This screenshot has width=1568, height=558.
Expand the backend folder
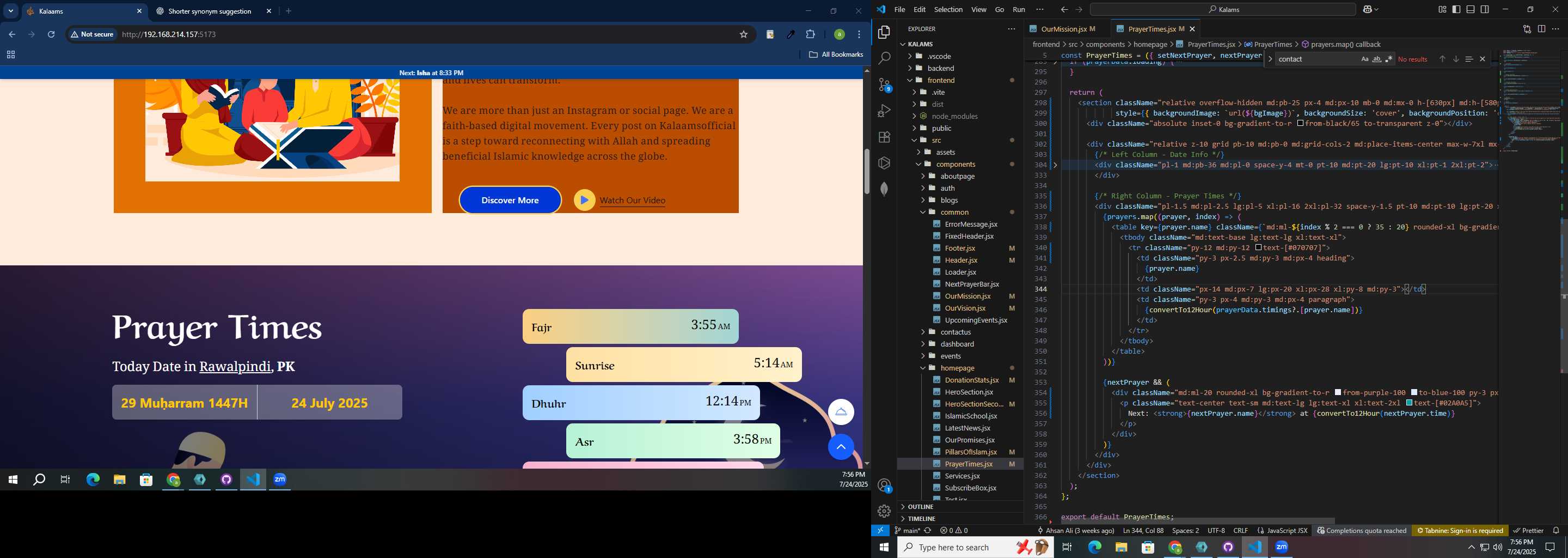[940, 68]
